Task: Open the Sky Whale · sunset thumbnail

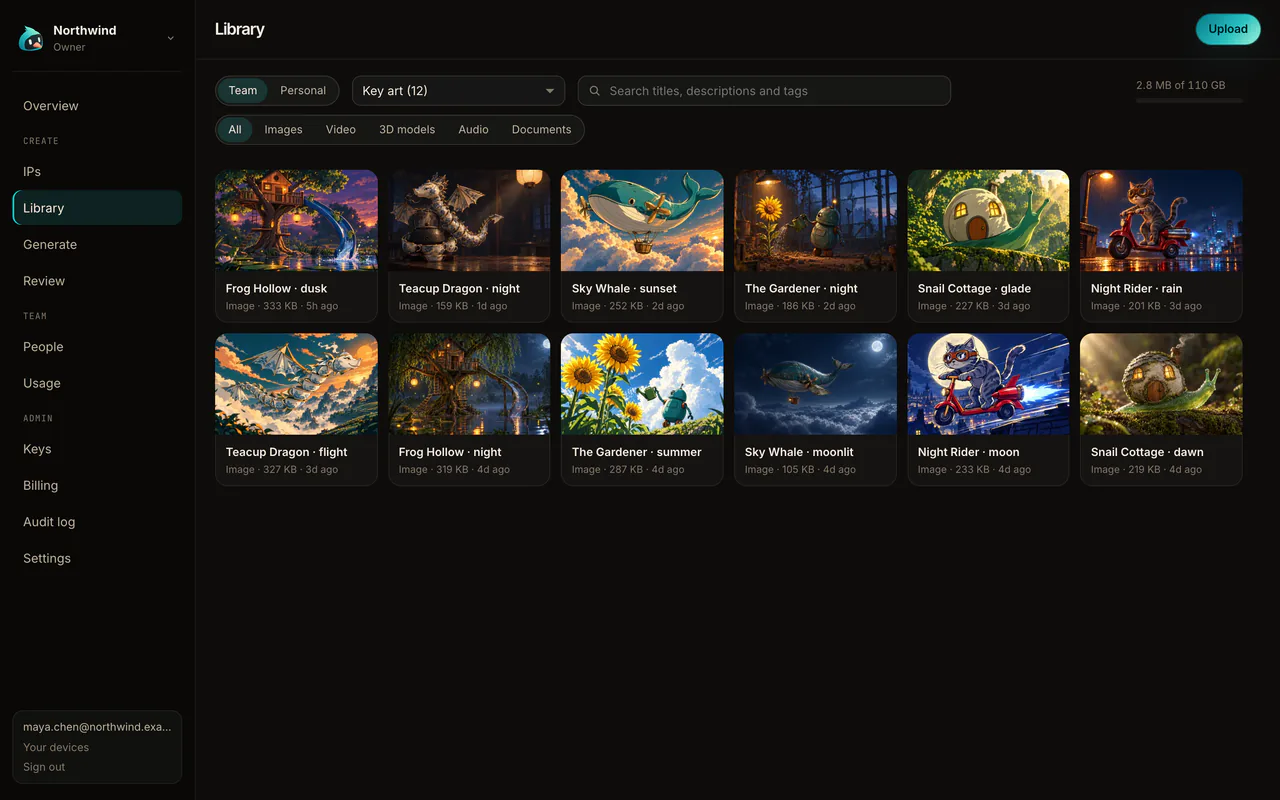Action: [x=642, y=220]
